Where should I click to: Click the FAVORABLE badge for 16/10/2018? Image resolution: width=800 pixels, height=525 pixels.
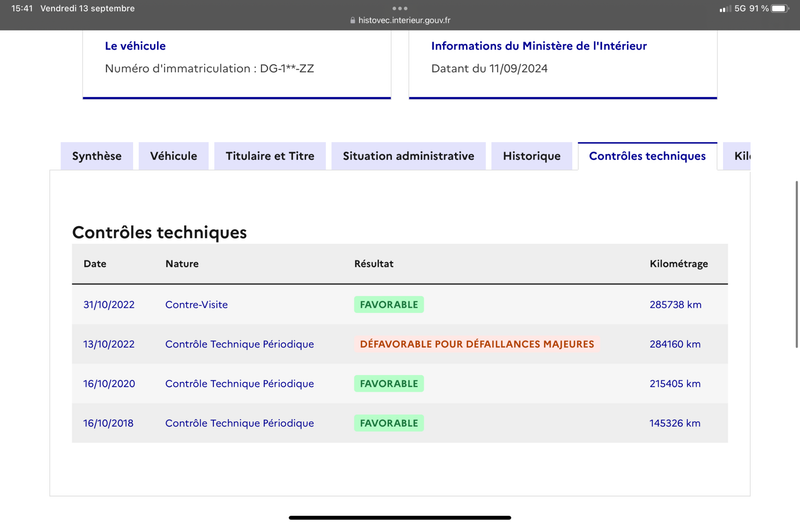pos(389,423)
